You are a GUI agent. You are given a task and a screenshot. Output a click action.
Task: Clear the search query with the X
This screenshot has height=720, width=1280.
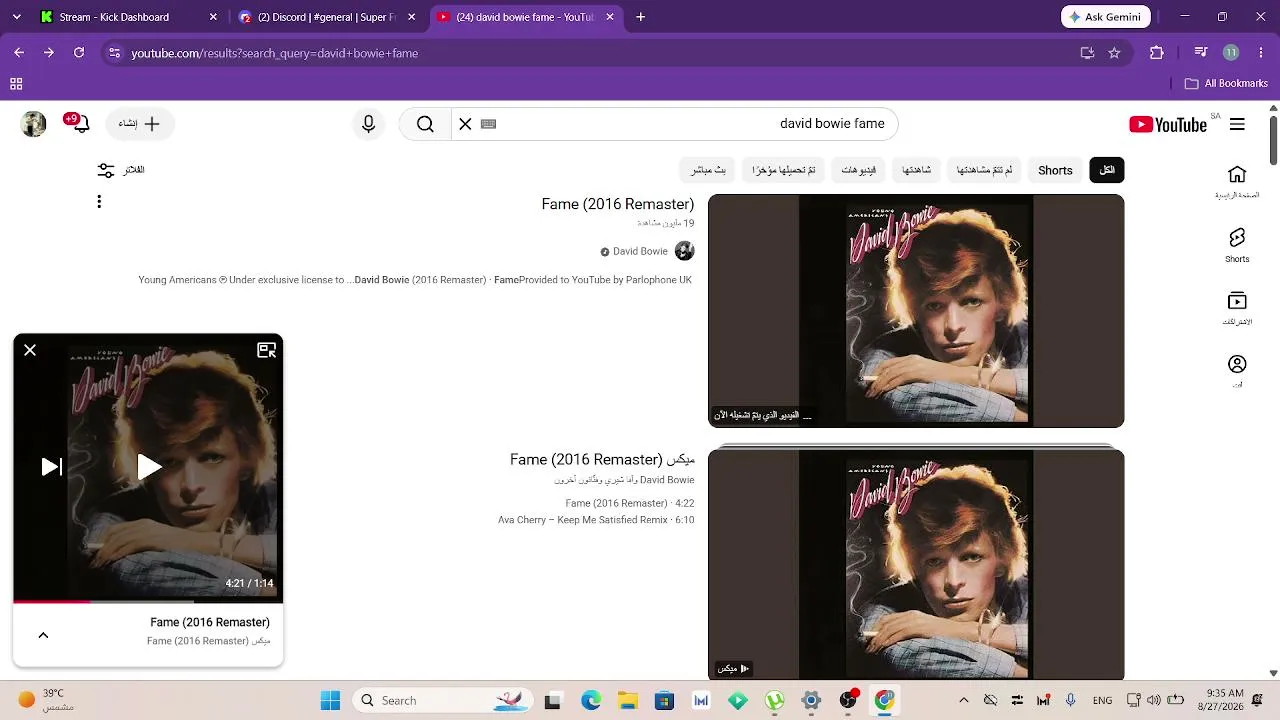pyautogui.click(x=465, y=124)
